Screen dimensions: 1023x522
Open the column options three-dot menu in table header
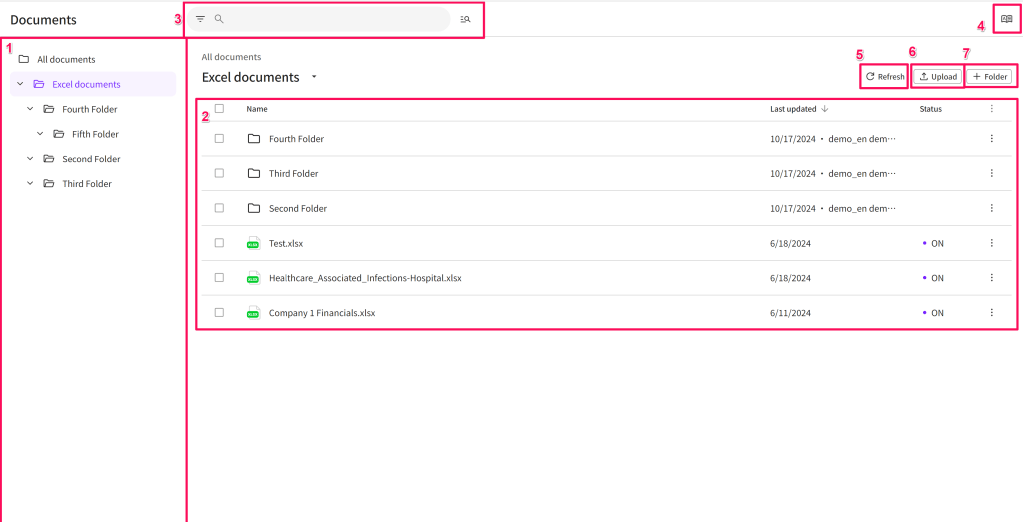(x=991, y=109)
